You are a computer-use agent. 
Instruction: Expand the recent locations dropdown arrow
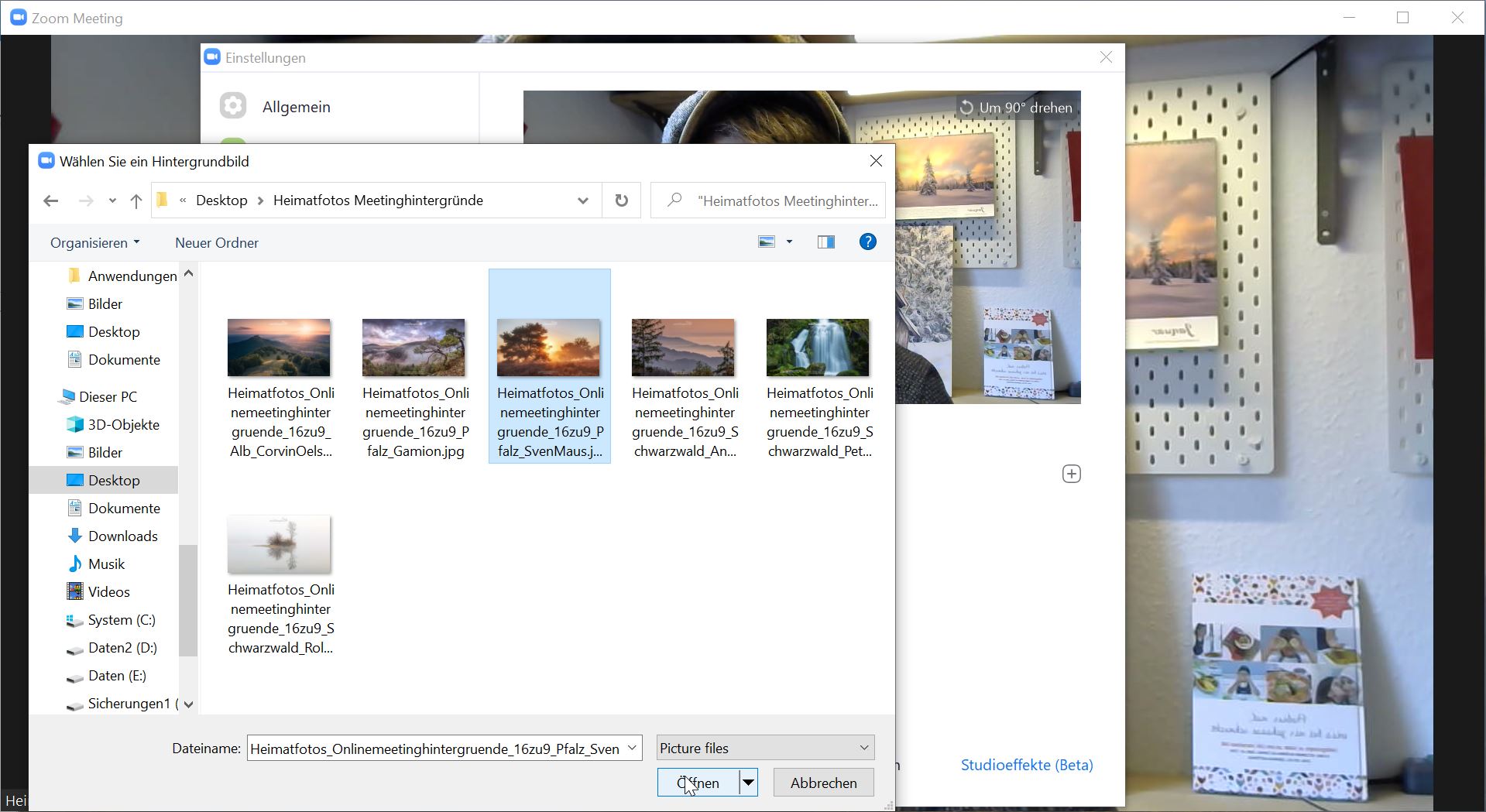[112, 201]
